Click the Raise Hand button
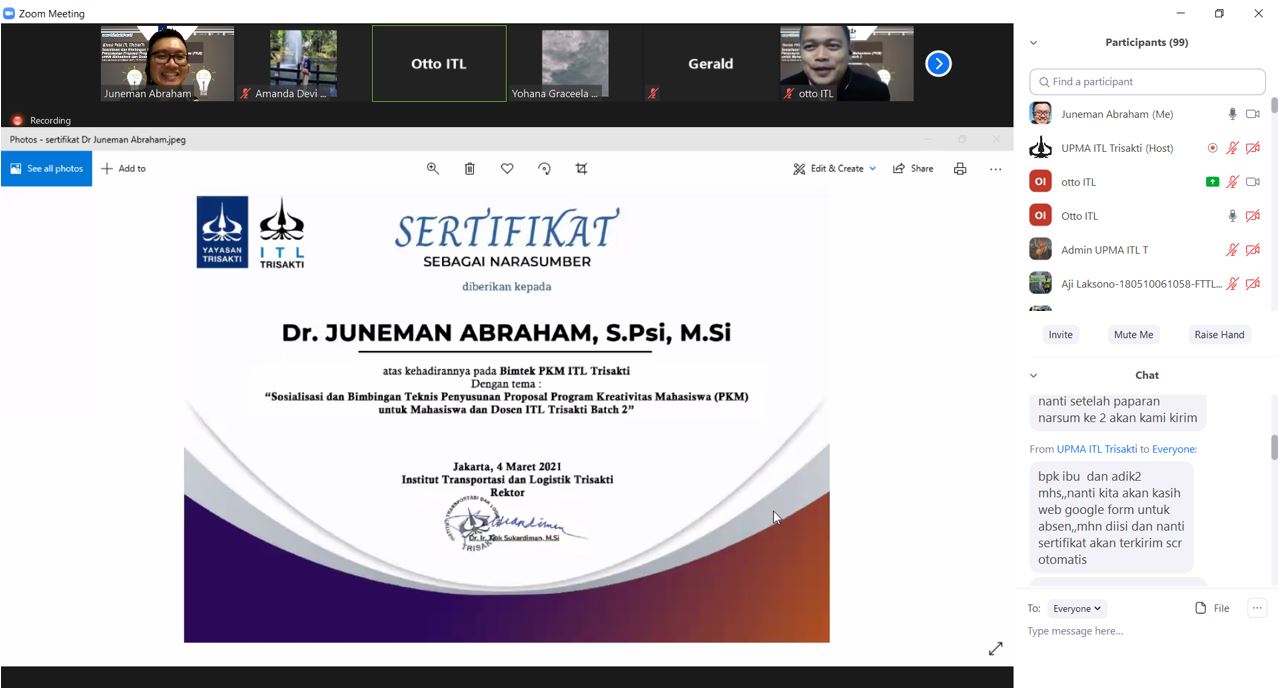 click(x=1219, y=335)
